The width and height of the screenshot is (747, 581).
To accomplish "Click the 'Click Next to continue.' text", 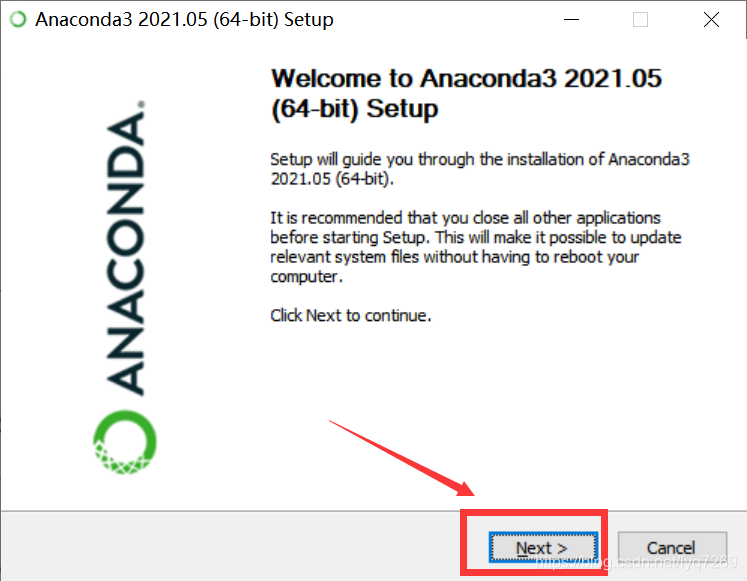I will tap(351, 315).
